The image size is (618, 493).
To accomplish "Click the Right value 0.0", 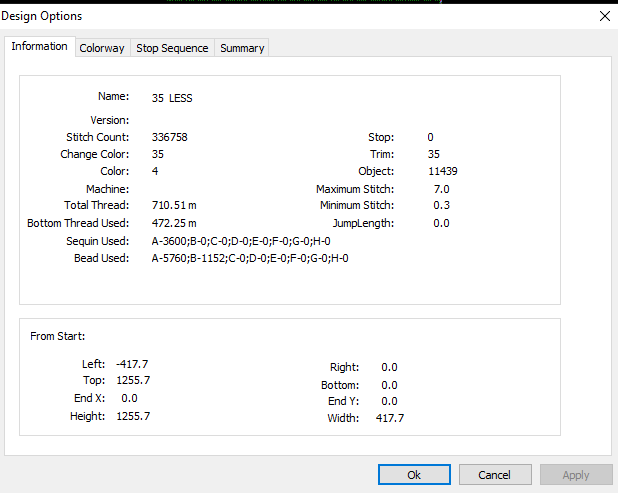I will (x=389, y=367).
